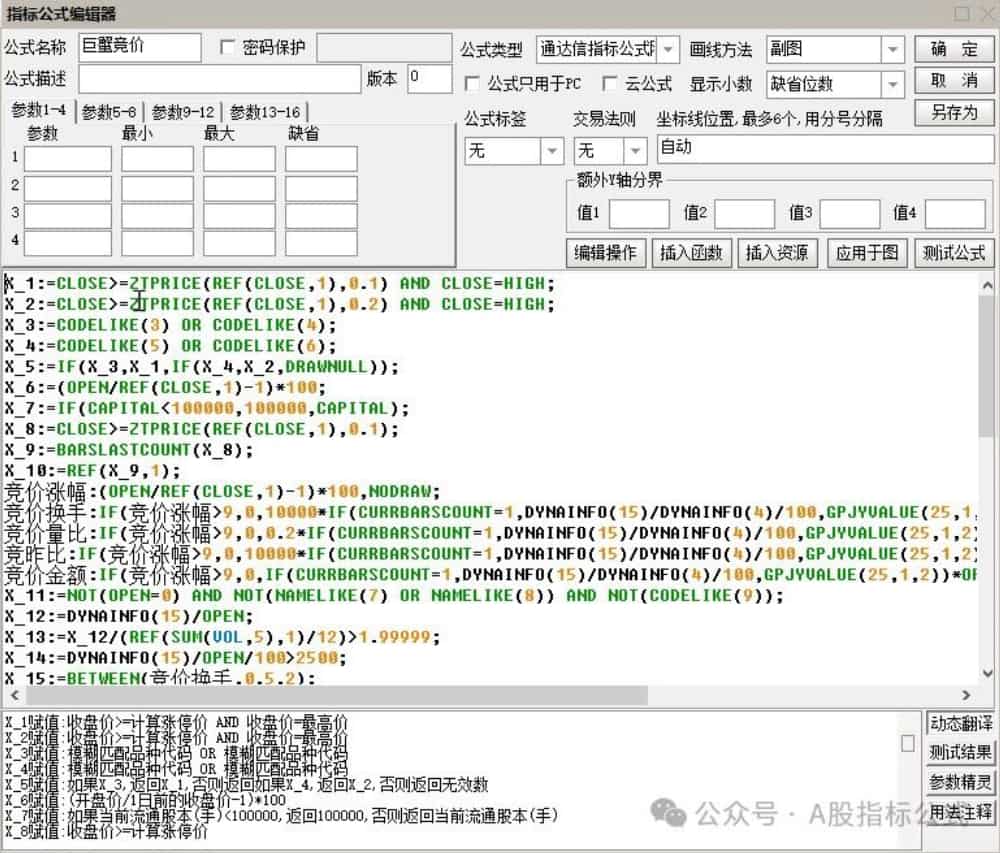Click the editor vertical scrollbar thumb

pos(987,366)
